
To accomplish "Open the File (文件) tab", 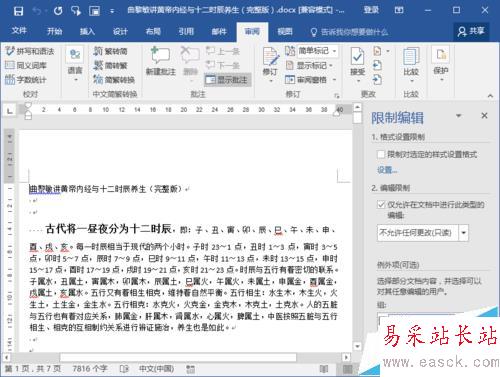I will 19,31.
